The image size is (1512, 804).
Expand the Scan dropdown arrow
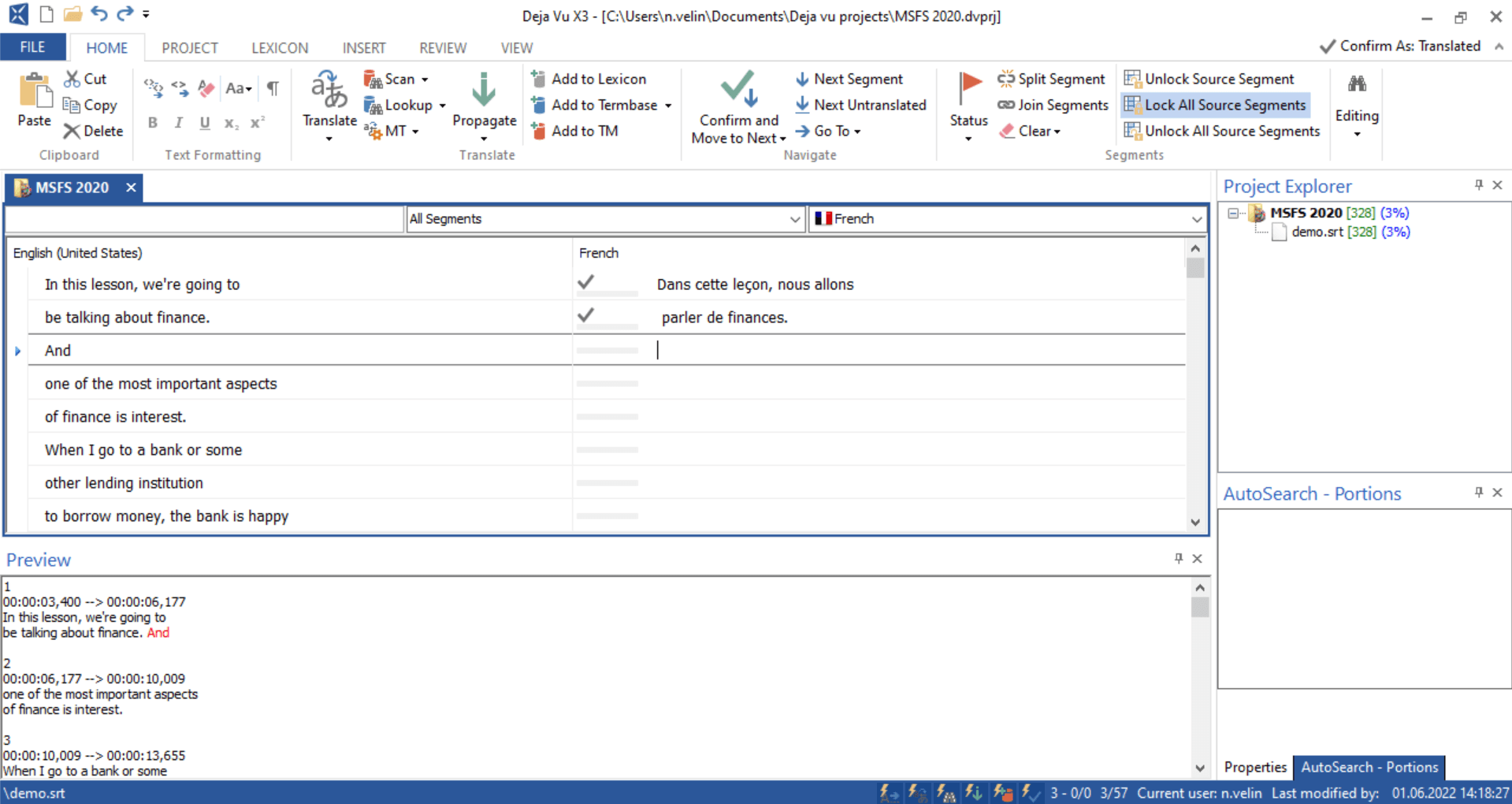425,80
